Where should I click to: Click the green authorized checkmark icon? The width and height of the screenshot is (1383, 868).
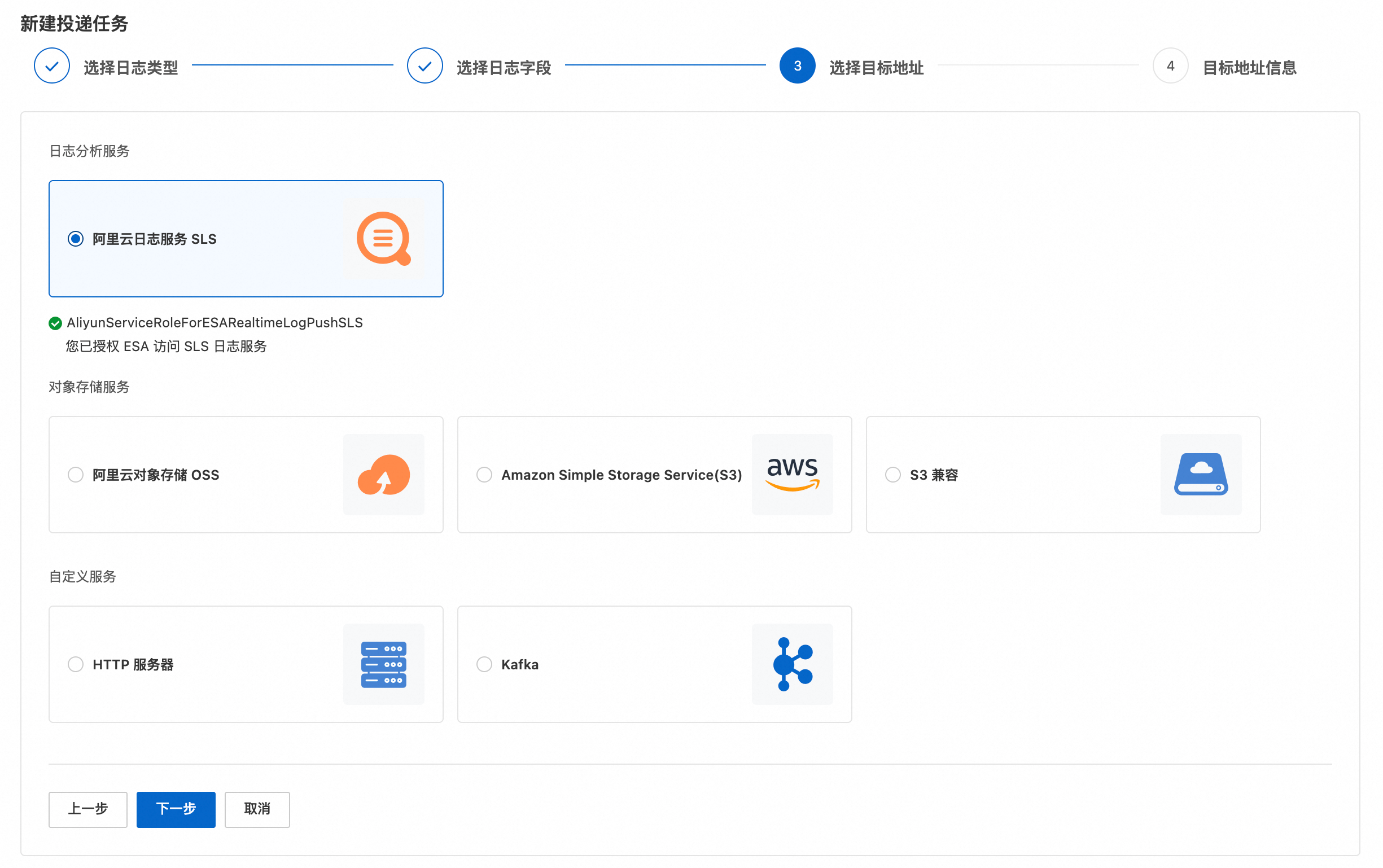(55, 323)
